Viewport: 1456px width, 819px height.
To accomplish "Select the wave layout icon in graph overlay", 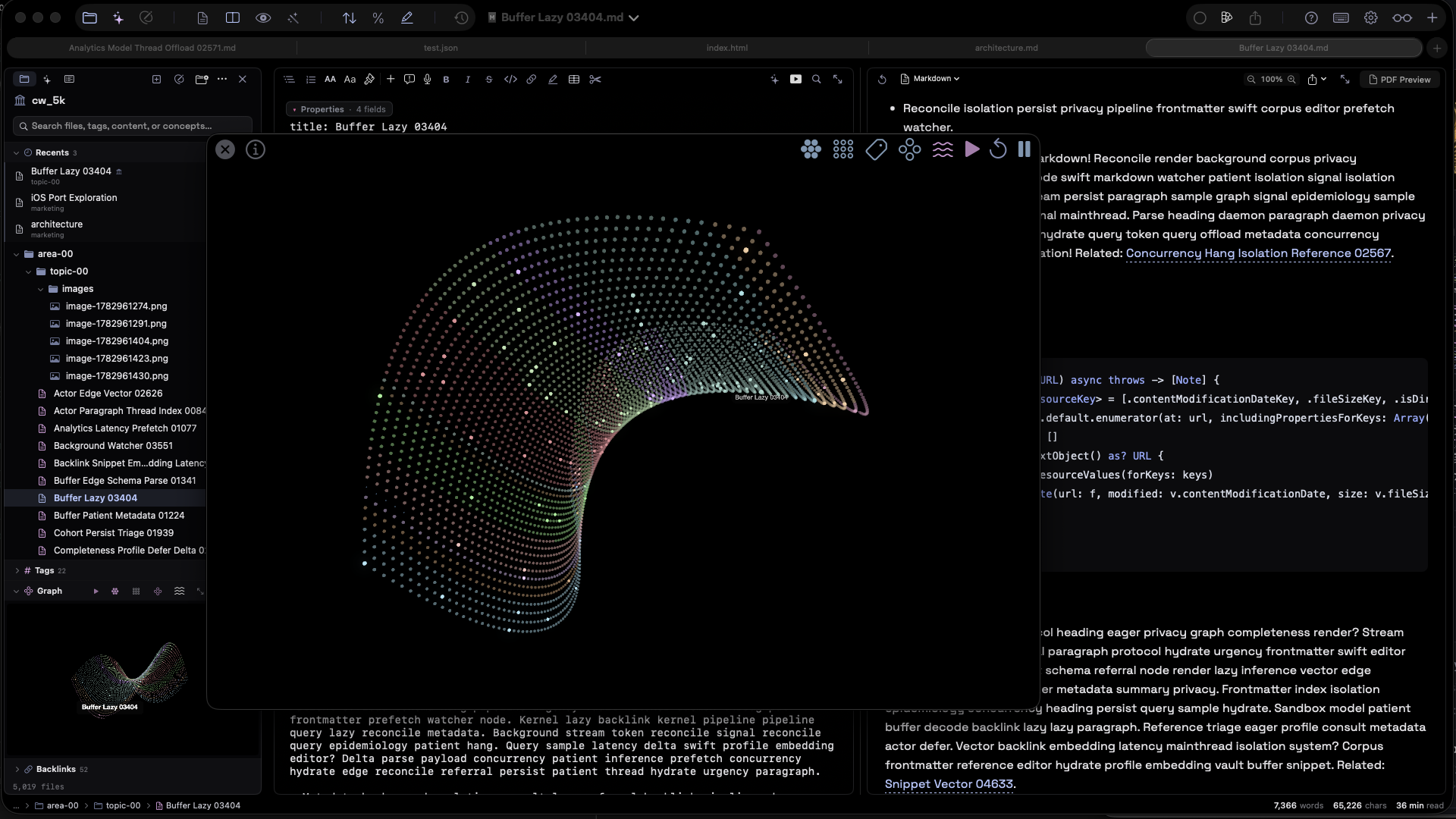I will (x=943, y=149).
